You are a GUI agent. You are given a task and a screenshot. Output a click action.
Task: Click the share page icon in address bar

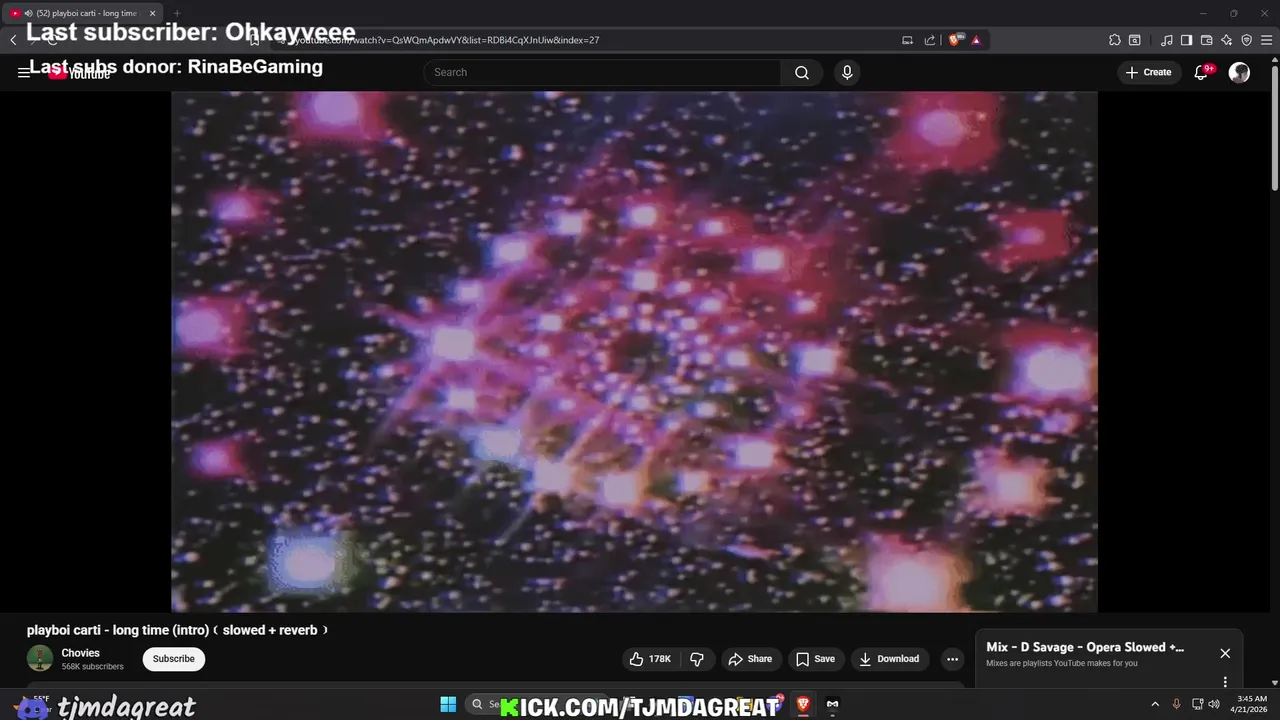pos(930,40)
